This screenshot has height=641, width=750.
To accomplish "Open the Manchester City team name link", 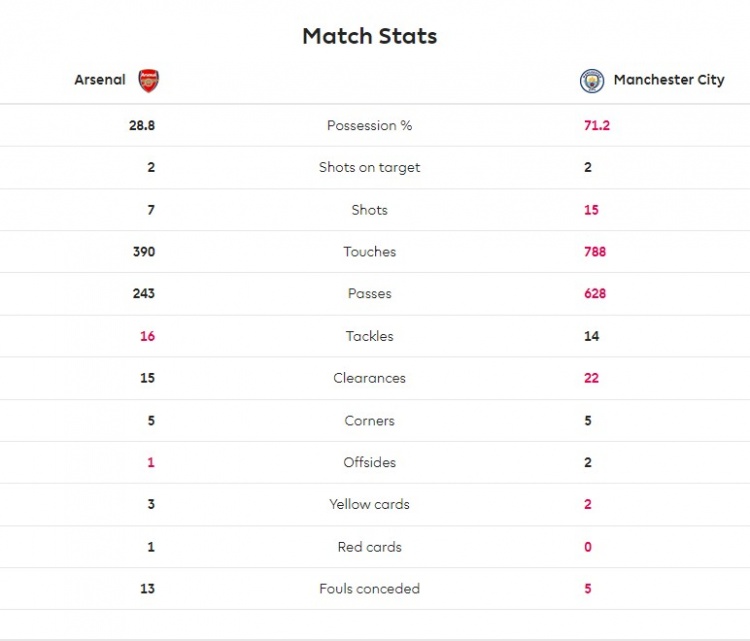I will pyautogui.click(x=669, y=79).
